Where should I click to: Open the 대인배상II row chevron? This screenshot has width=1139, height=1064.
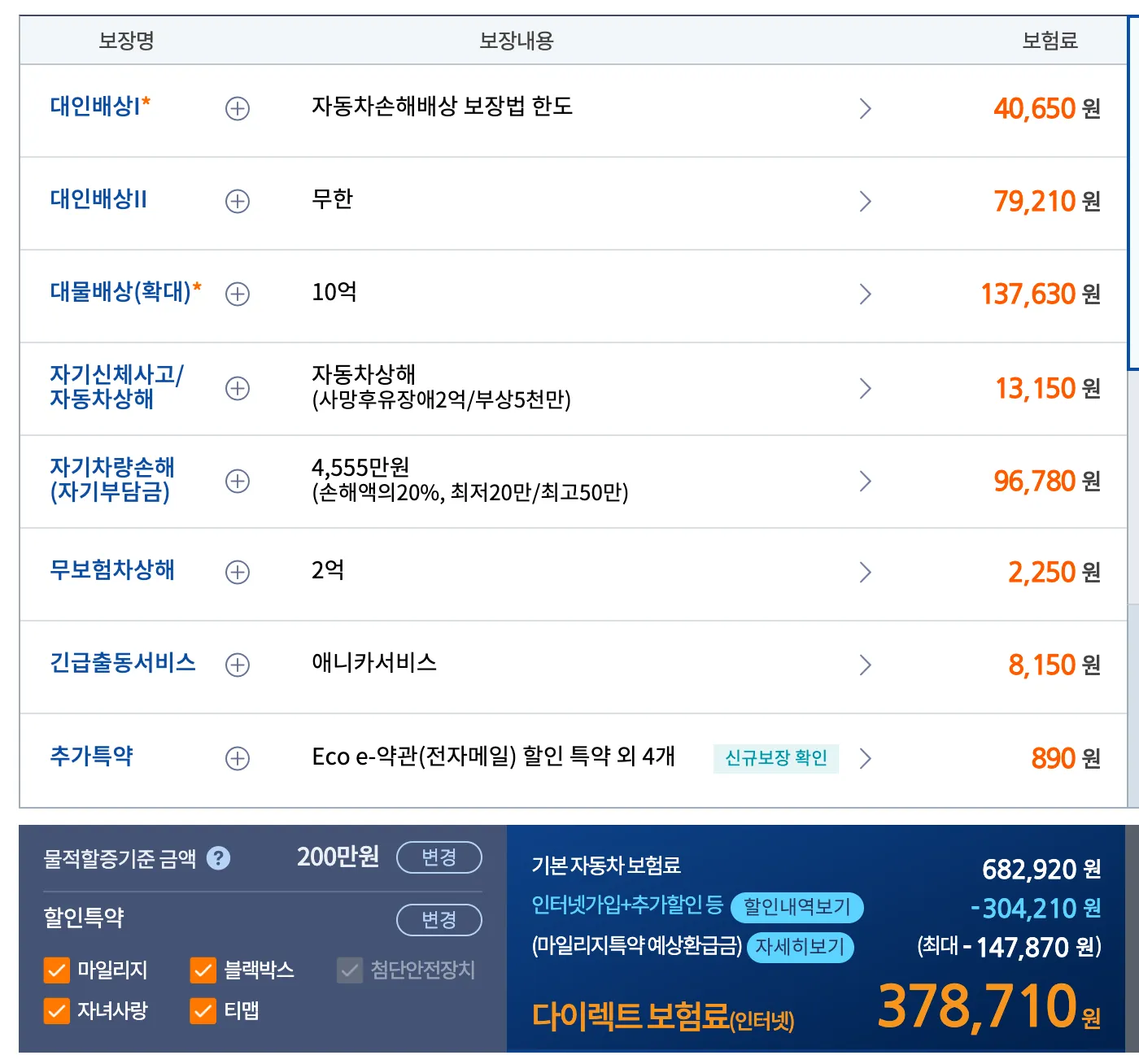pos(866,202)
